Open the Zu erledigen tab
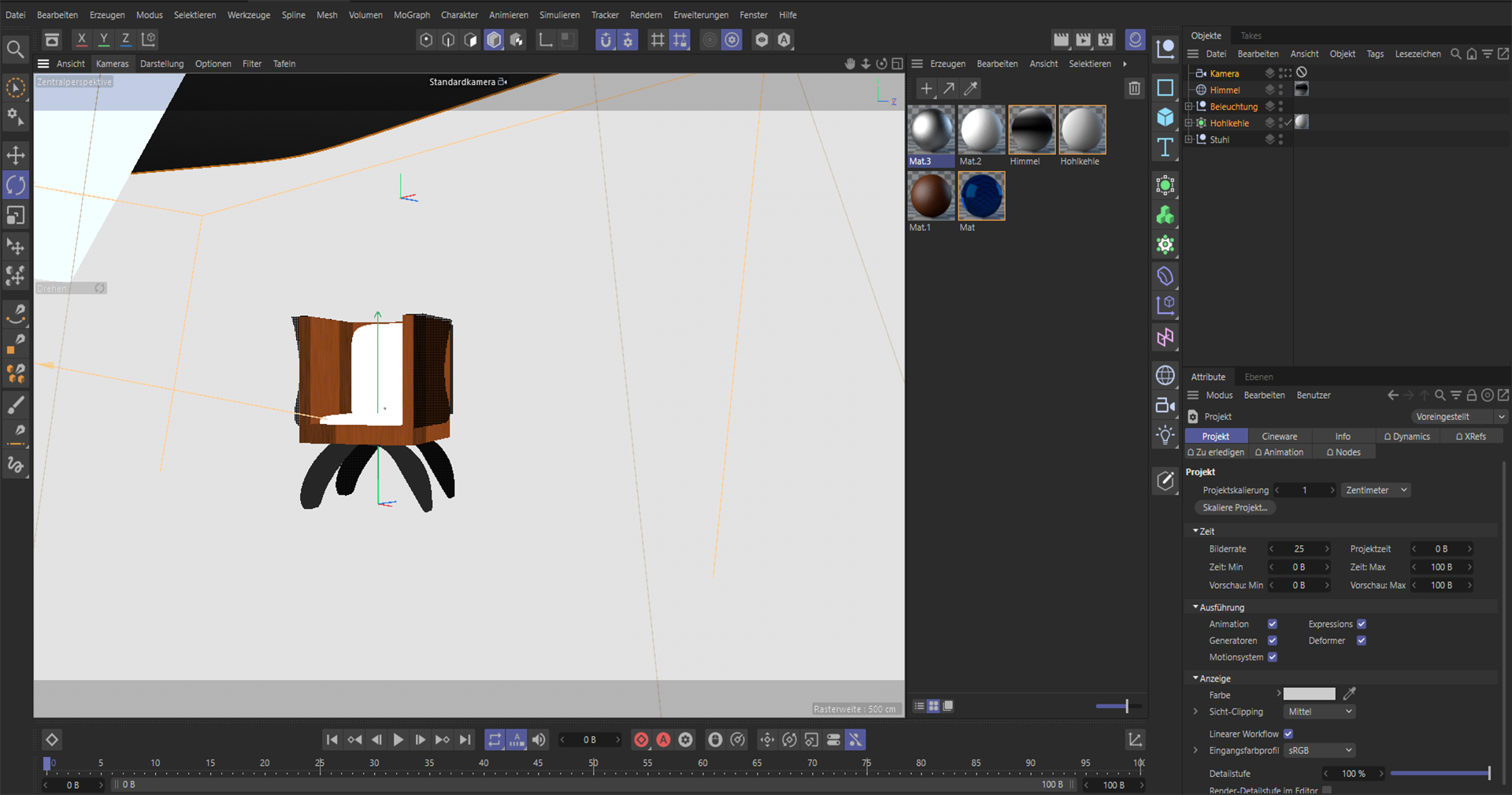 click(1216, 452)
